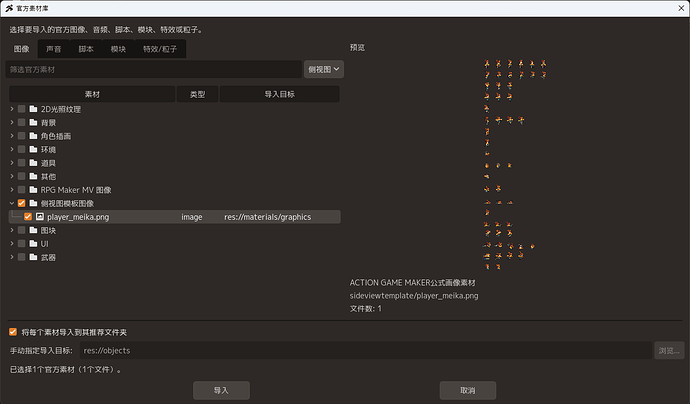Uncheck the player_meika.png checkbox
690x404 pixels.
click(x=28, y=217)
